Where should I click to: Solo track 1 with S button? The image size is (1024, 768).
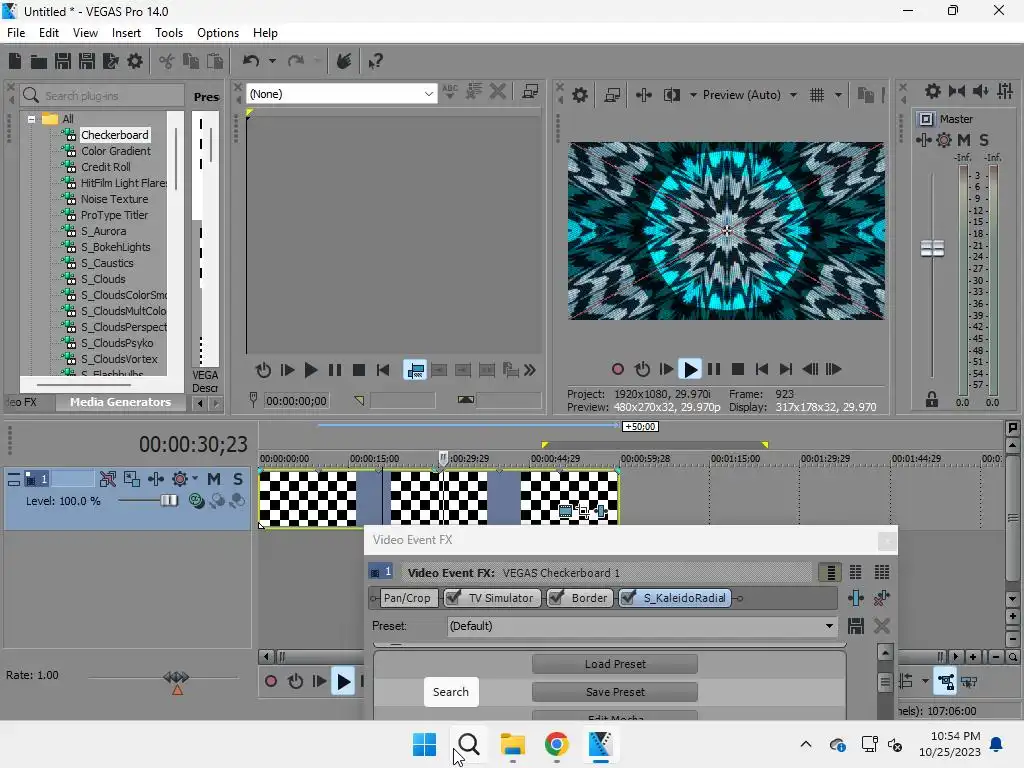pos(238,479)
